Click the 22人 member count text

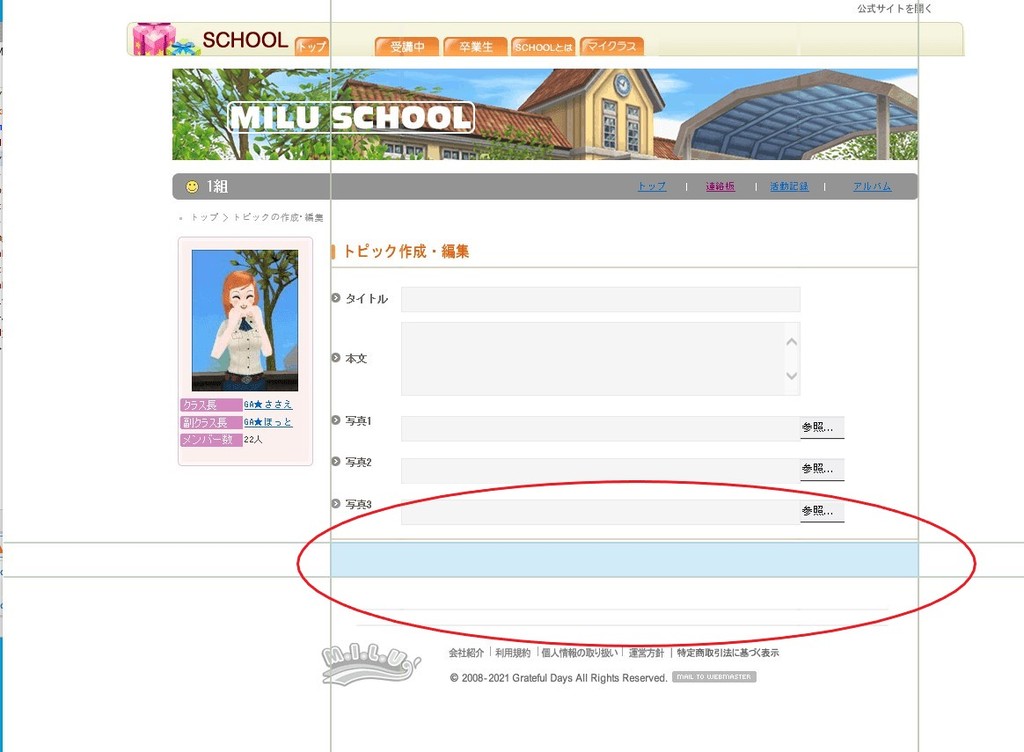click(x=253, y=440)
